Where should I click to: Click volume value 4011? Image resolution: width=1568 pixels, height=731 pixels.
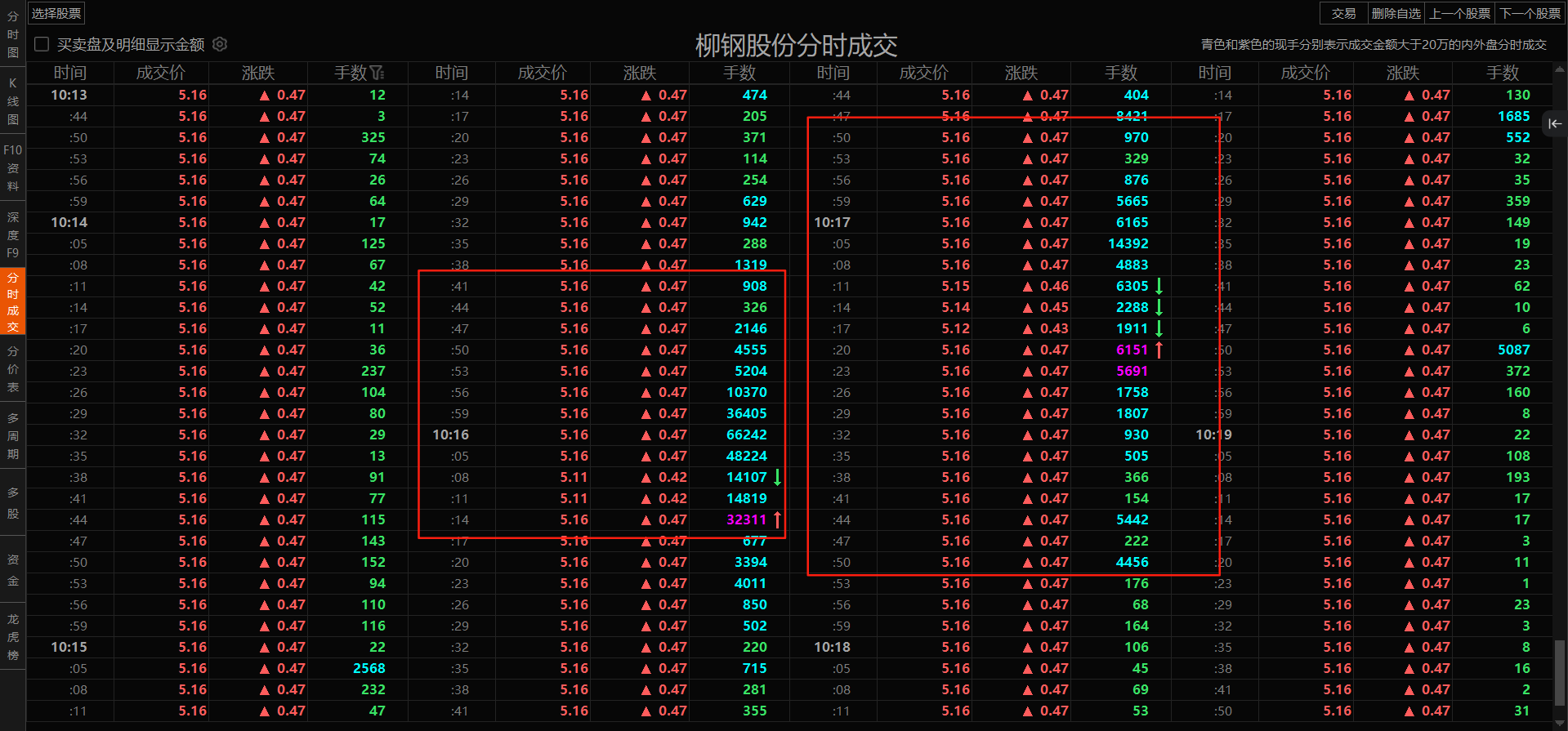click(750, 583)
